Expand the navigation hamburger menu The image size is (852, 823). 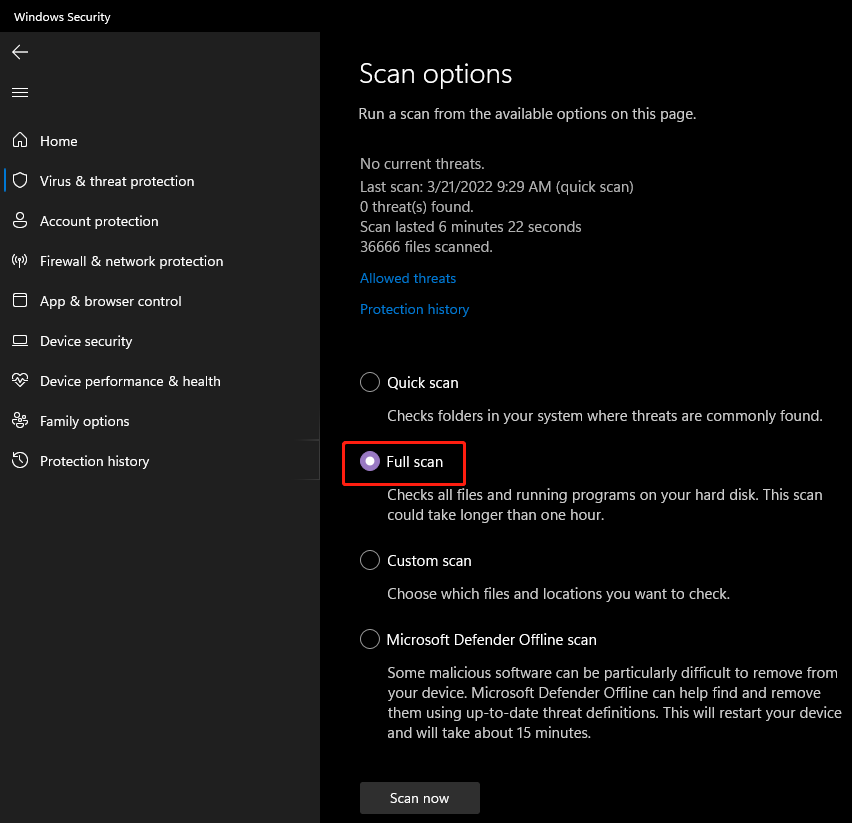(x=19, y=92)
